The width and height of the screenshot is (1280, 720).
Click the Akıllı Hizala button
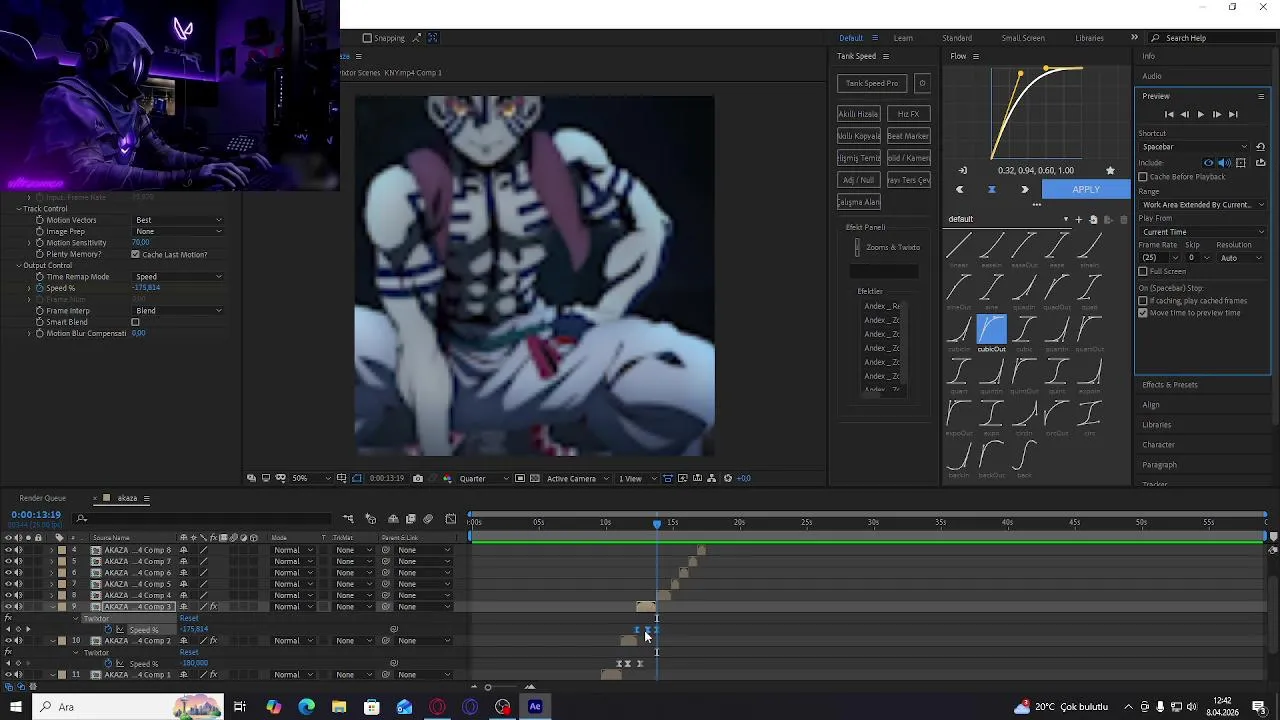858,114
